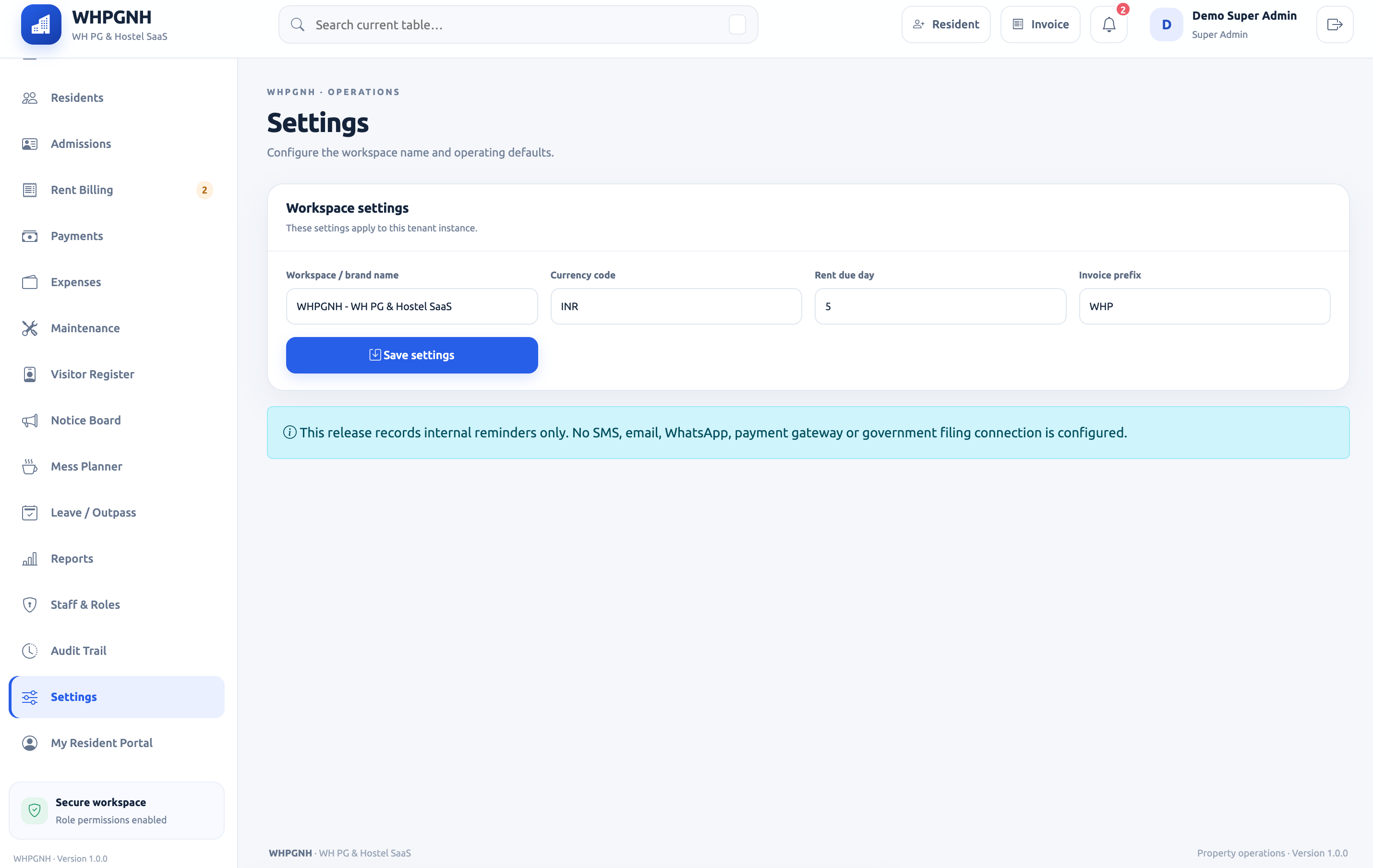Select Settings sidebar item

pos(117,697)
